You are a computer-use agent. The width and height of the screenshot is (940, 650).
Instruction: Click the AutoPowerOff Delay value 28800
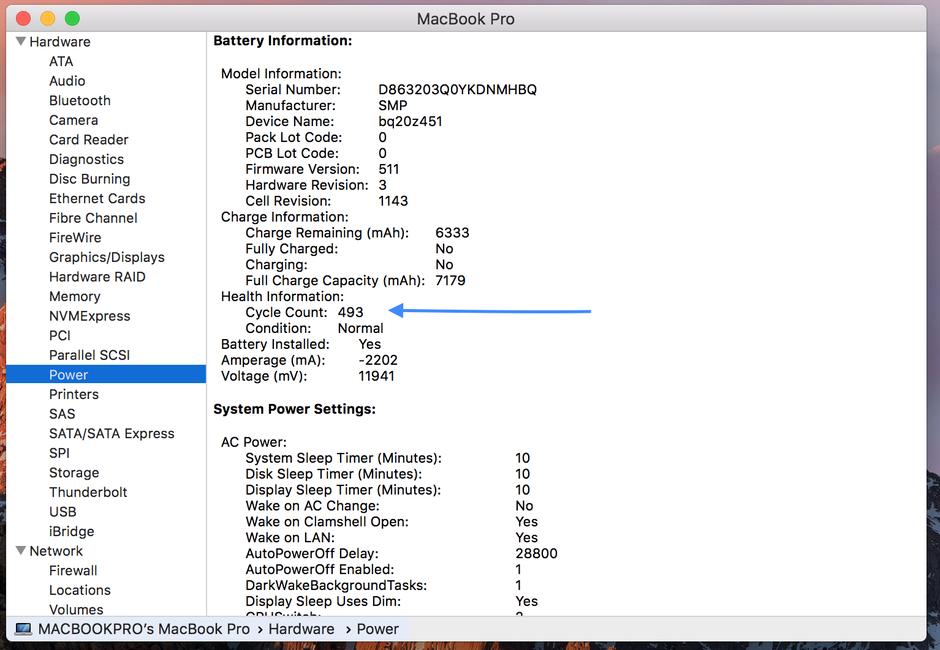(x=537, y=553)
